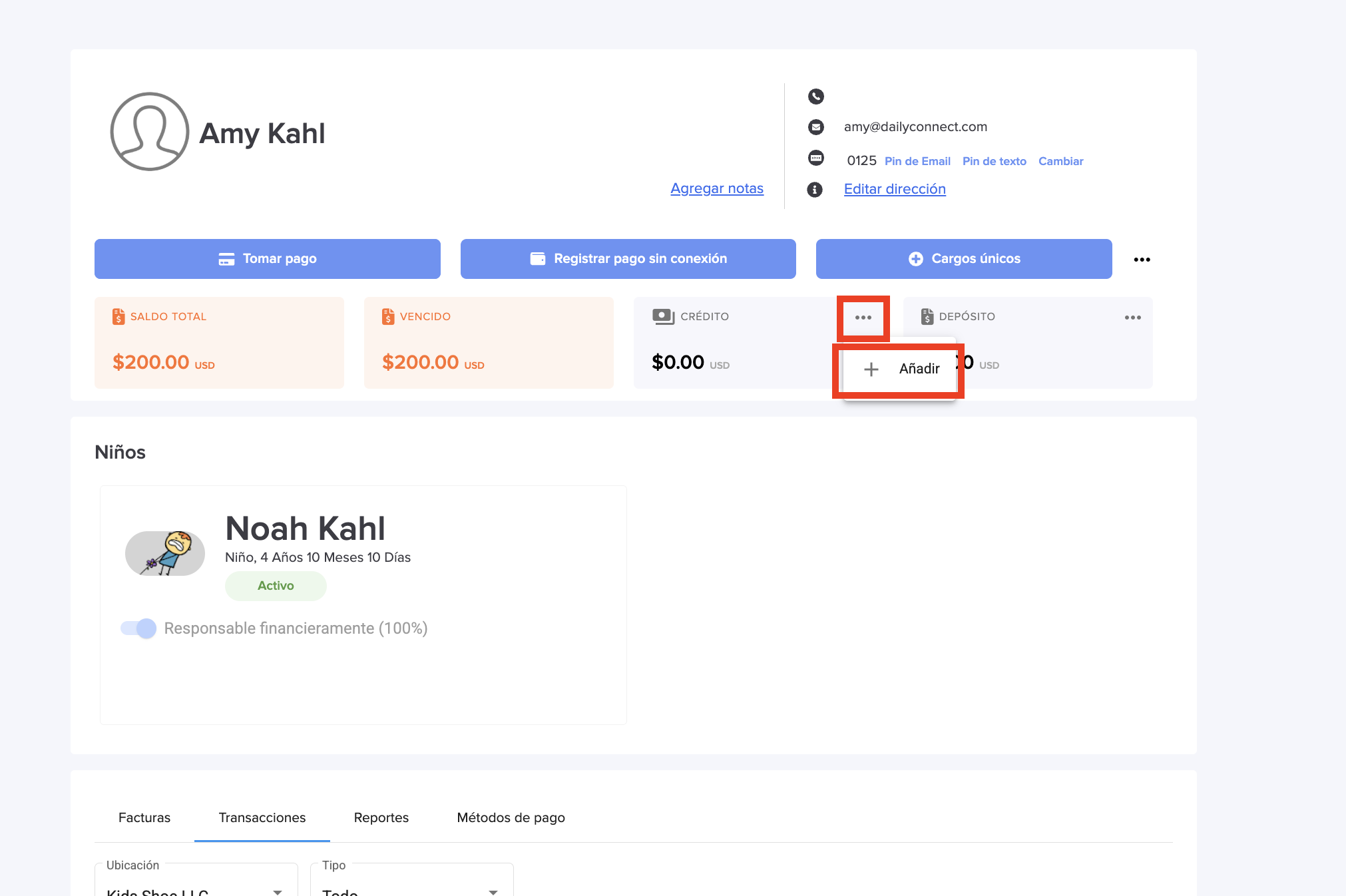Click Amy Kahl's profile avatar icon
This screenshot has height=896, width=1346.
(x=149, y=132)
